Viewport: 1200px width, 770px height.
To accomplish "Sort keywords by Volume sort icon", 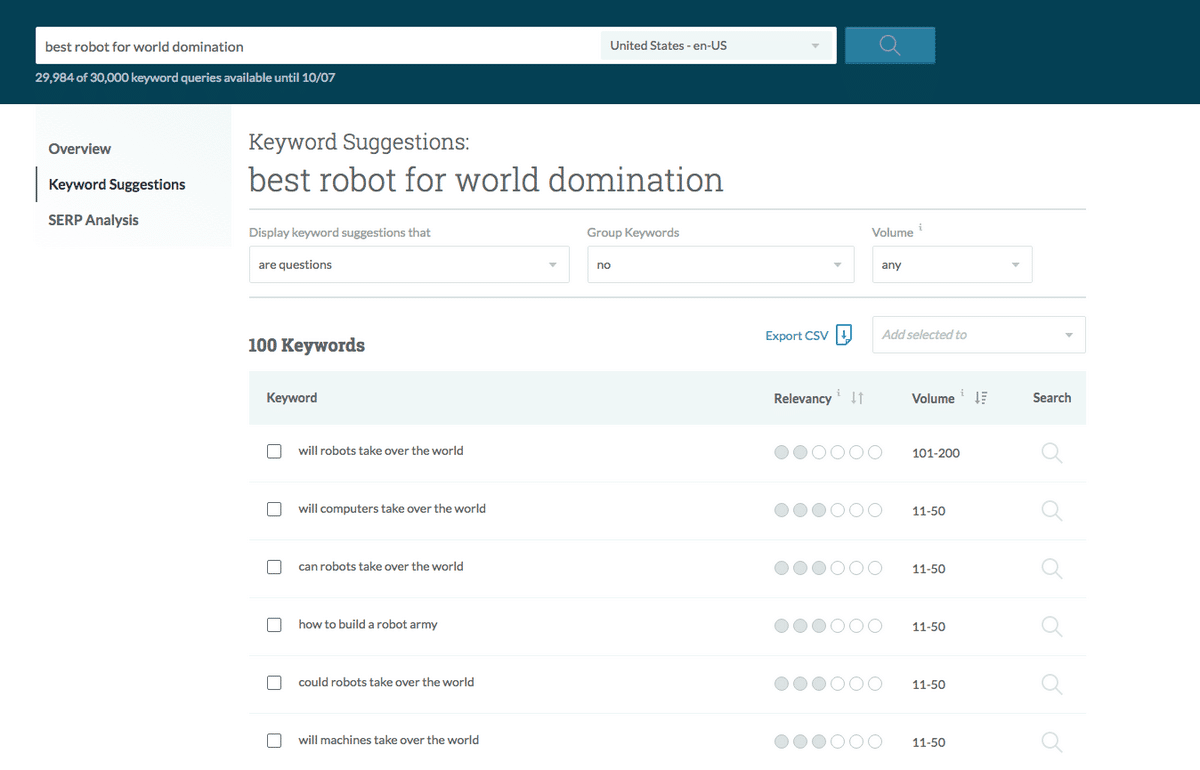I will tap(980, 398).
